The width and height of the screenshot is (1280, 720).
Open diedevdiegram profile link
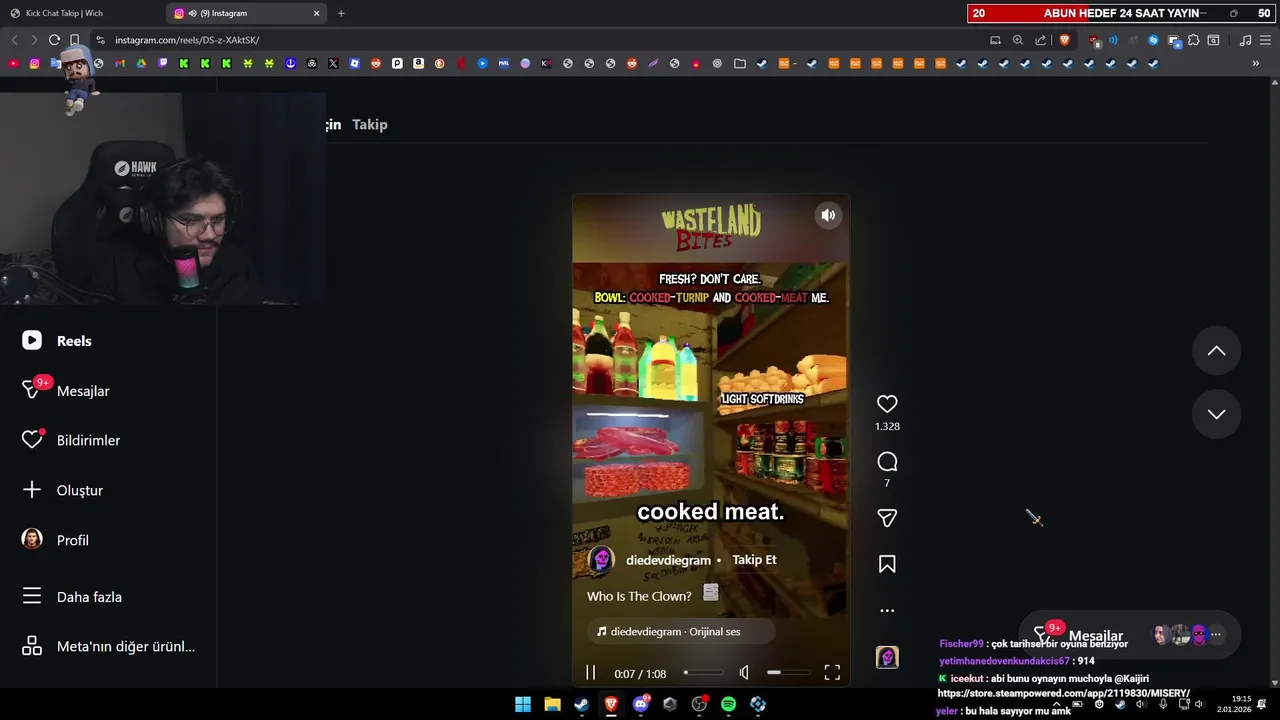point(668,560)
